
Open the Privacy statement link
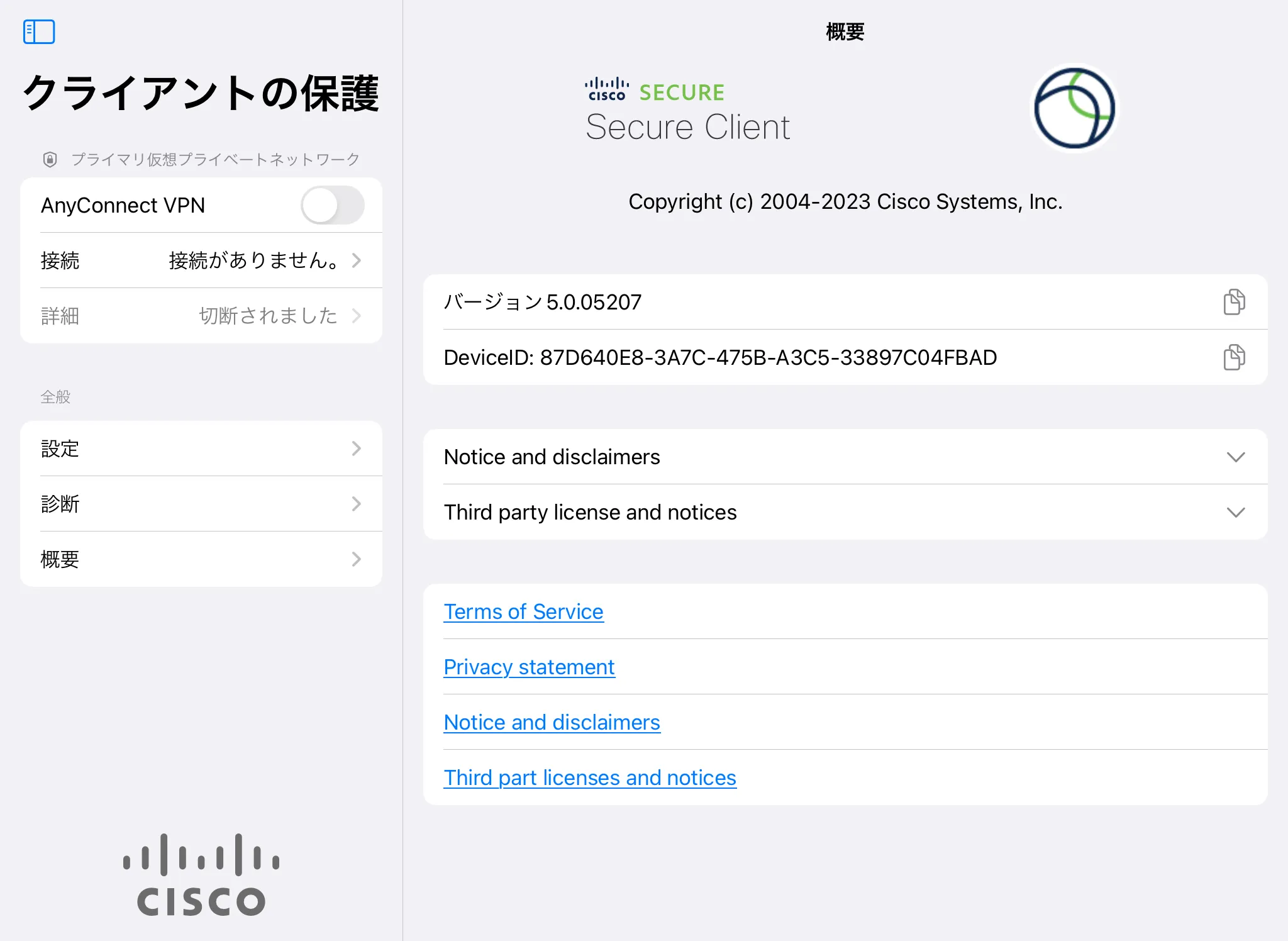click(x=529, y=667)
